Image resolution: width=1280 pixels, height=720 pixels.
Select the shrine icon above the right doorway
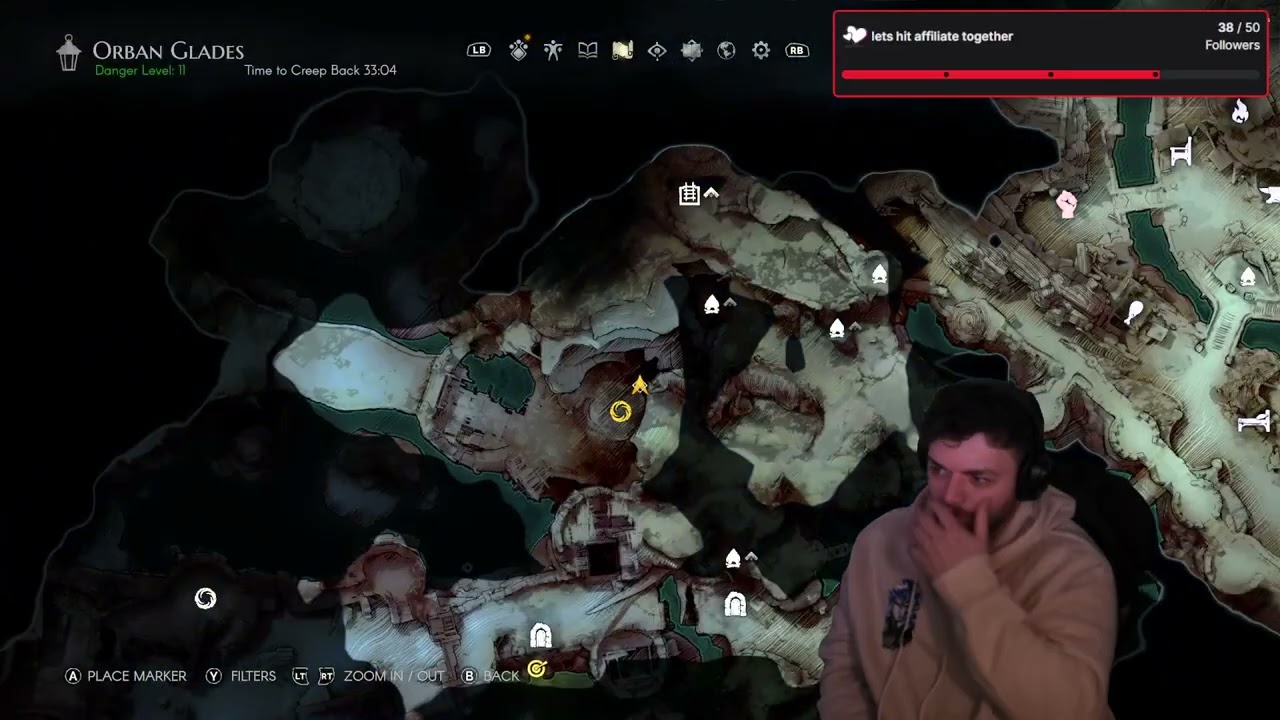[x=733, y=559]
